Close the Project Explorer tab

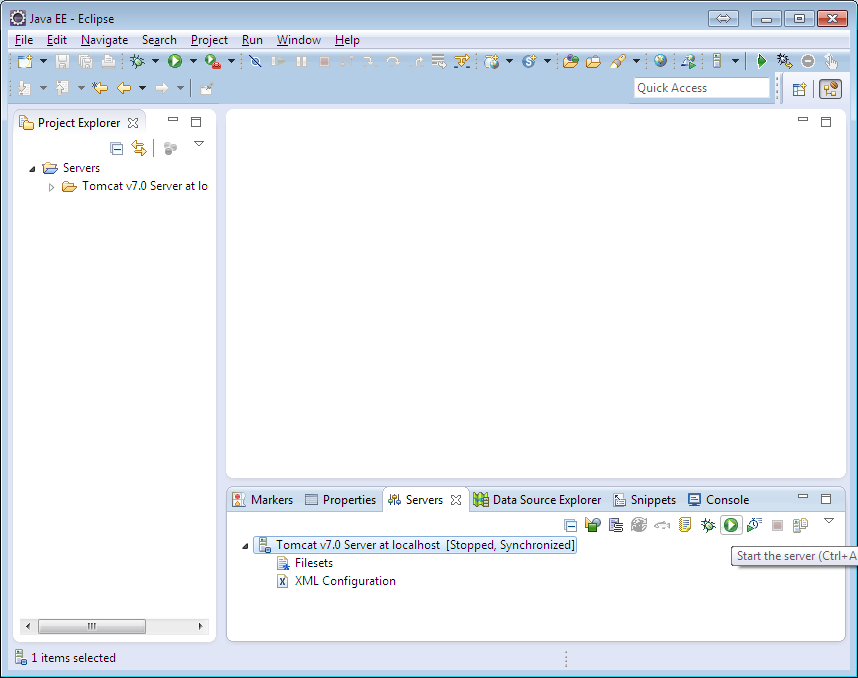pos(133,123)
